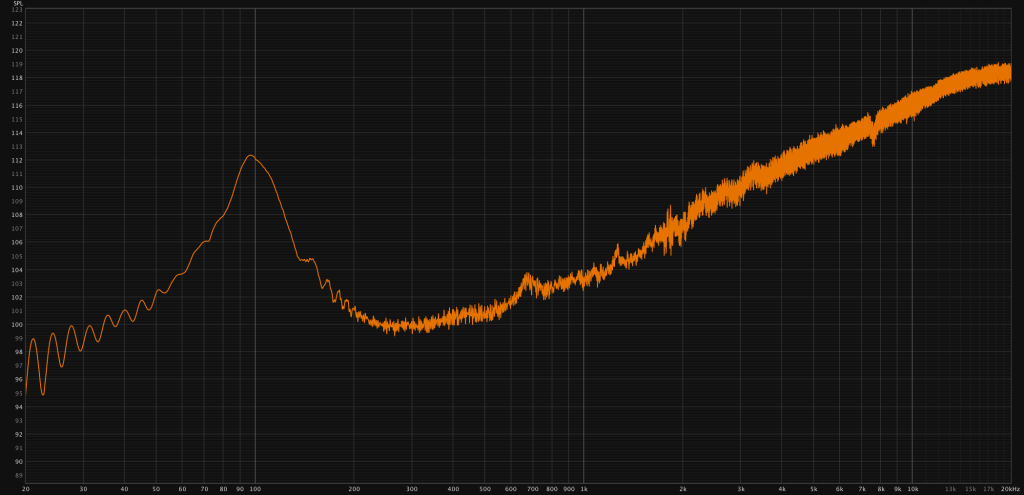Click the 95 value on the SPL axis

[17, 393]
